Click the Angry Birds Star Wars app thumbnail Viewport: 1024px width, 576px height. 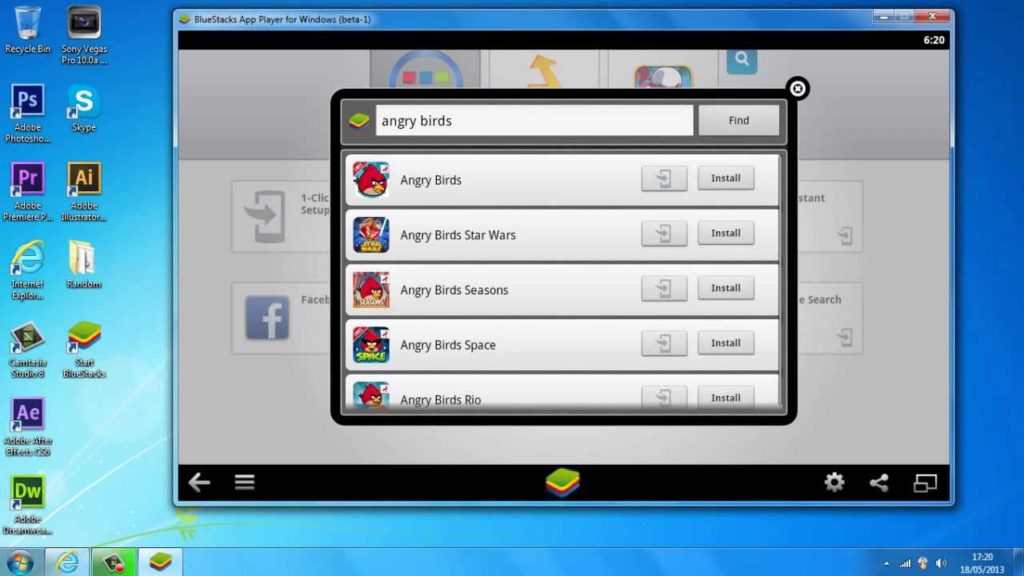(x=371, y=234)
